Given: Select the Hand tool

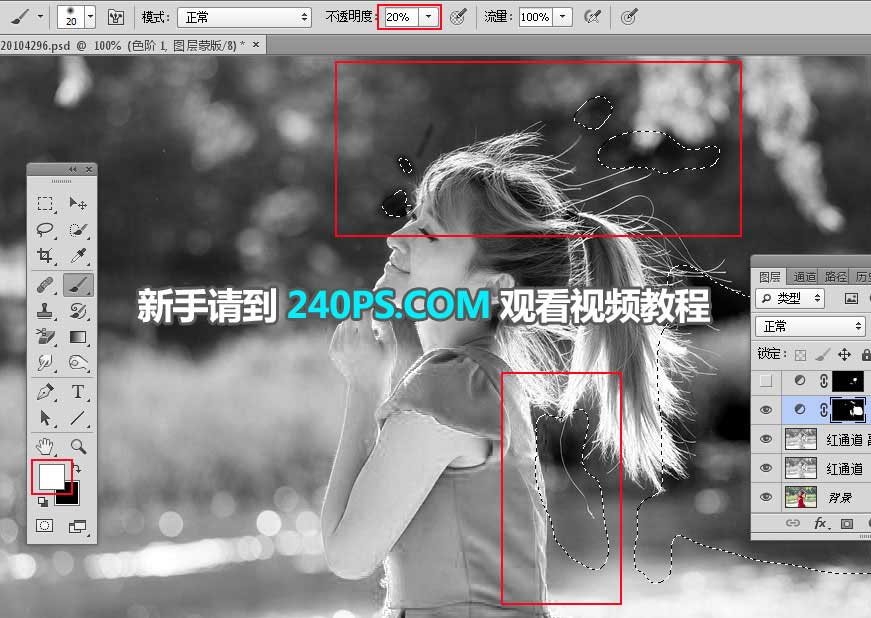Looking at the screenshot, I should click(x=46, y=446).
